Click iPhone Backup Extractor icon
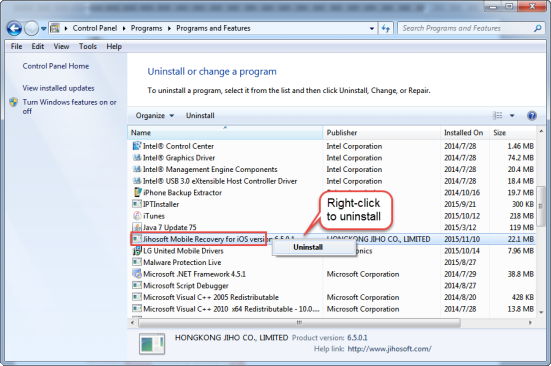The height and width of the screenshot is (366, 551). pos(137,192)
